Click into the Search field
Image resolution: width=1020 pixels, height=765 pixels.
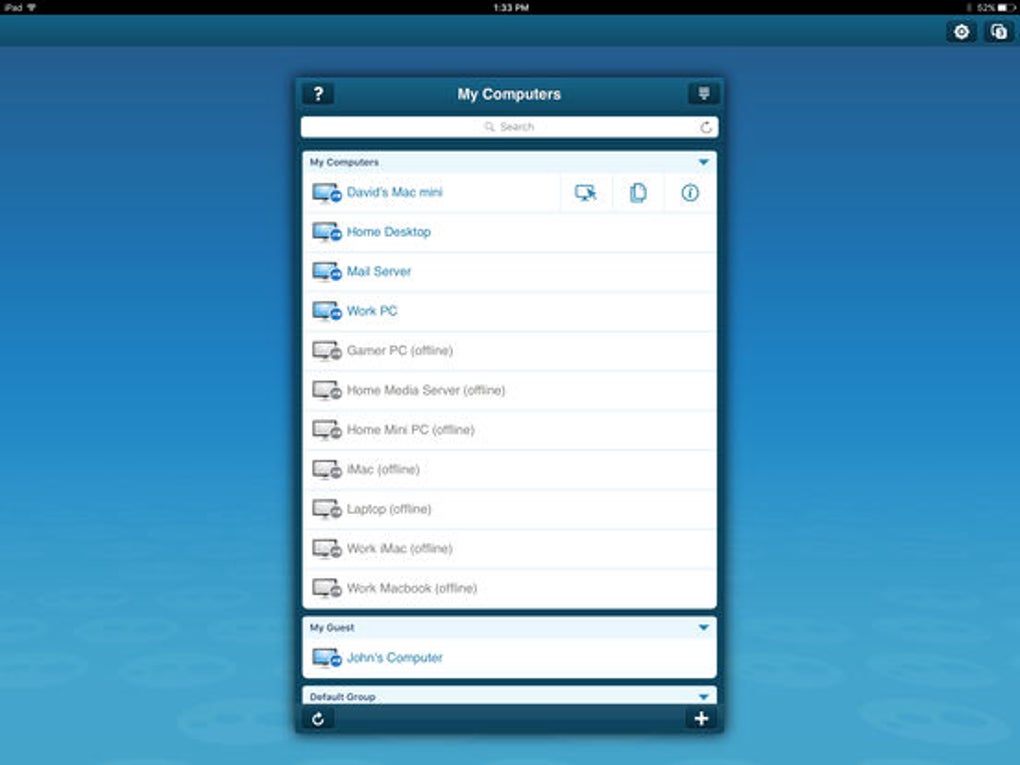click(x=509, y=127)
